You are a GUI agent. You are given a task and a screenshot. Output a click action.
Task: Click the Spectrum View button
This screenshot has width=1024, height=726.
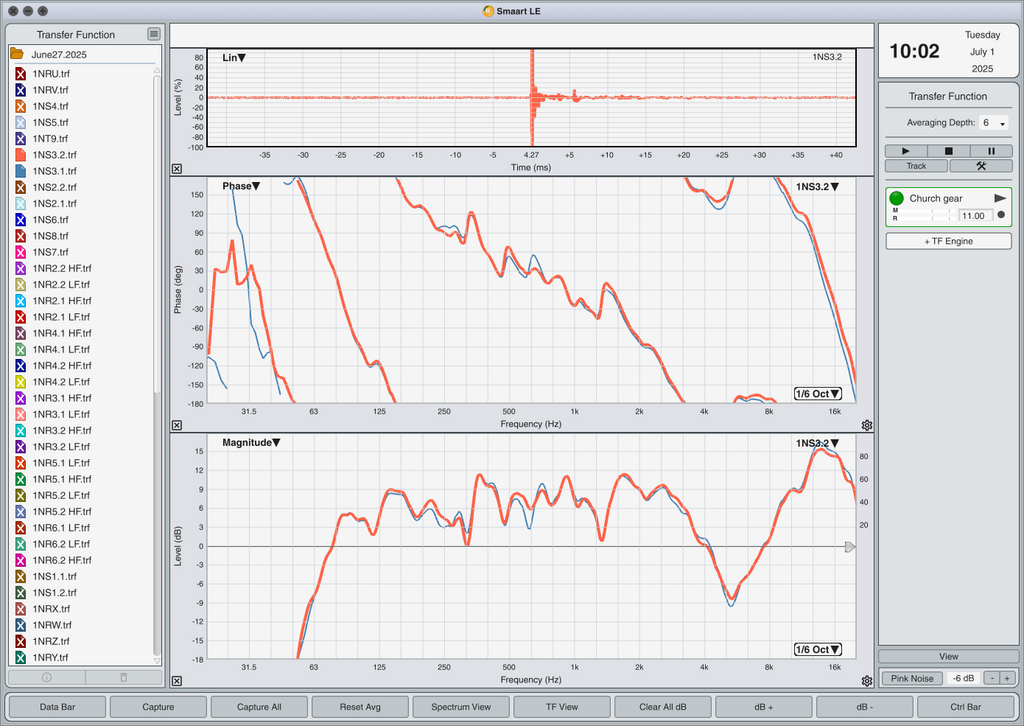(x=461, y=706)
